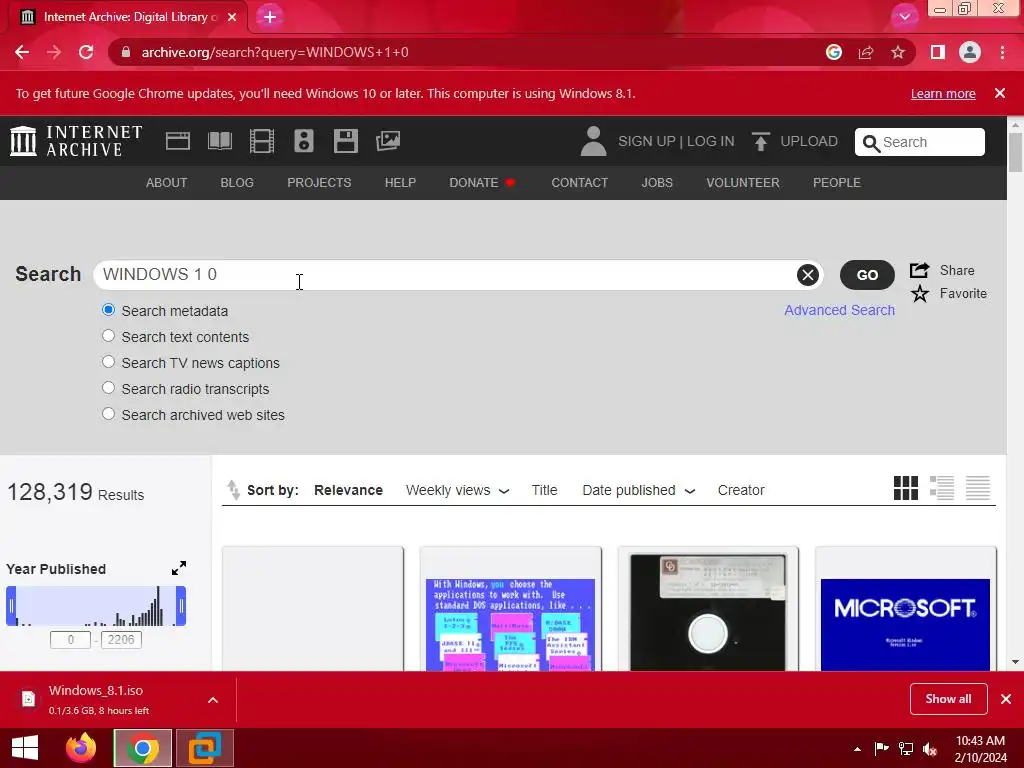Click the Google icon in address bar
Image resolution: width=1024 pixels, height=768 pixels.
click(834, 52)
